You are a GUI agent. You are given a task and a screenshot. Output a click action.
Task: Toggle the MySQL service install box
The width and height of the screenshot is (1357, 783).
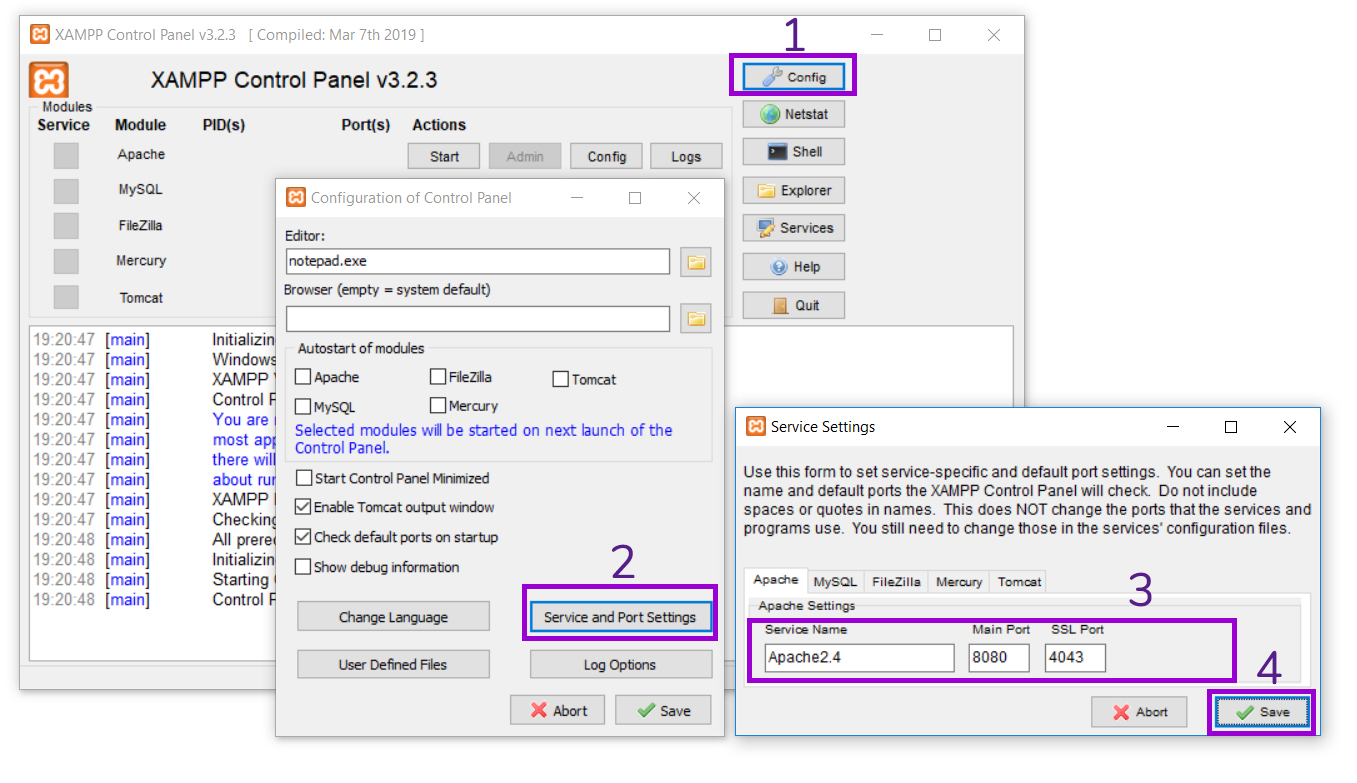(x=66, y=190)
